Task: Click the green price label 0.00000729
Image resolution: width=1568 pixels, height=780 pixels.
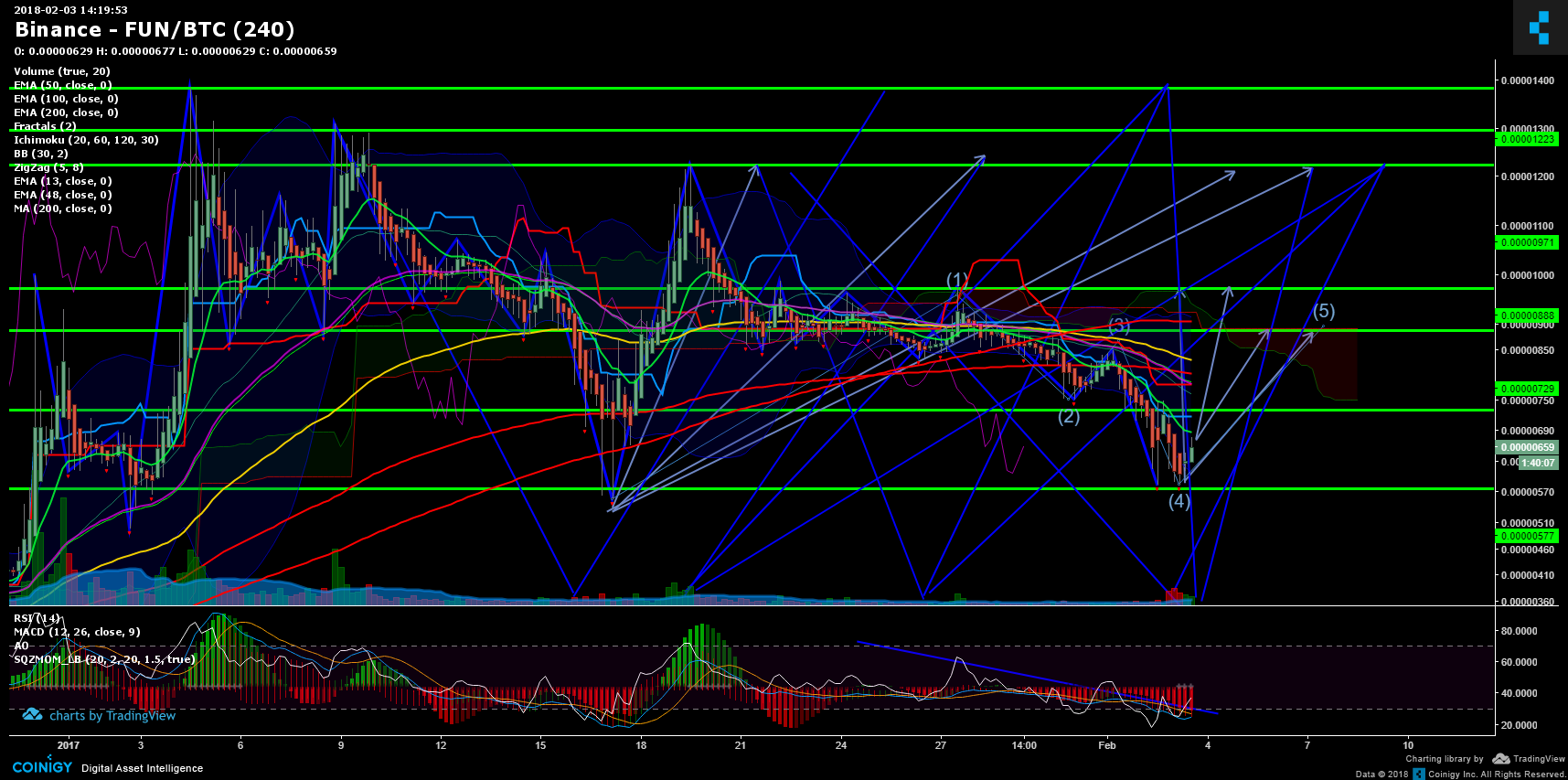Action: 1527,389
